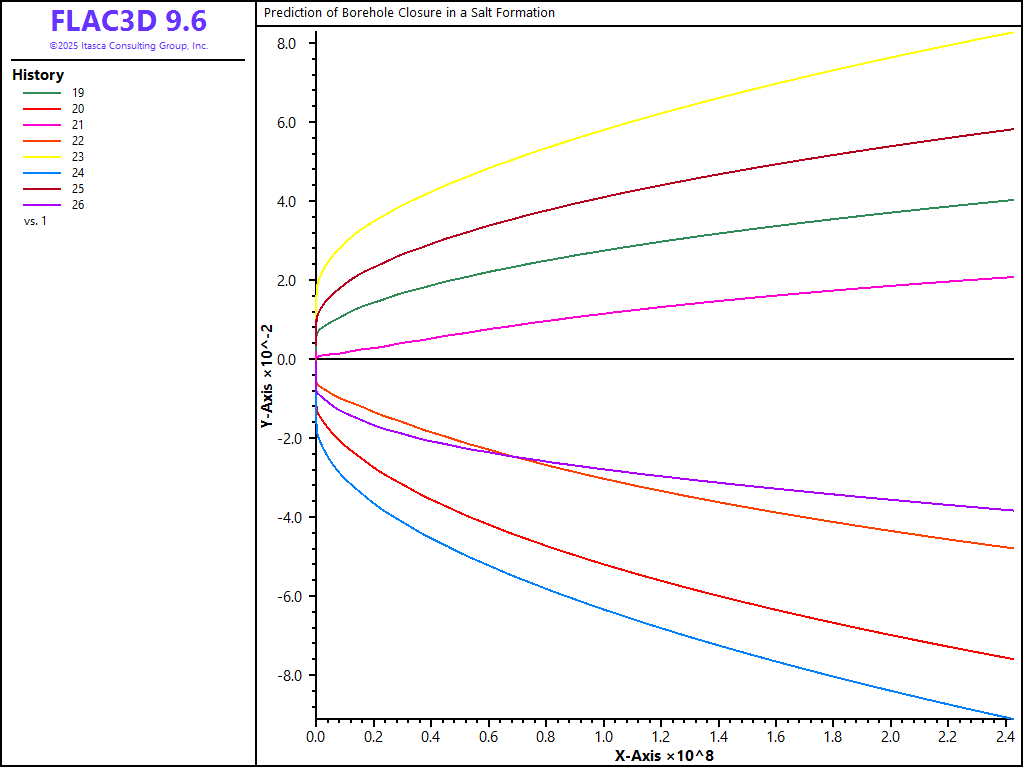
Task: Select the "vs. 1" legend text
Action: 35,221
